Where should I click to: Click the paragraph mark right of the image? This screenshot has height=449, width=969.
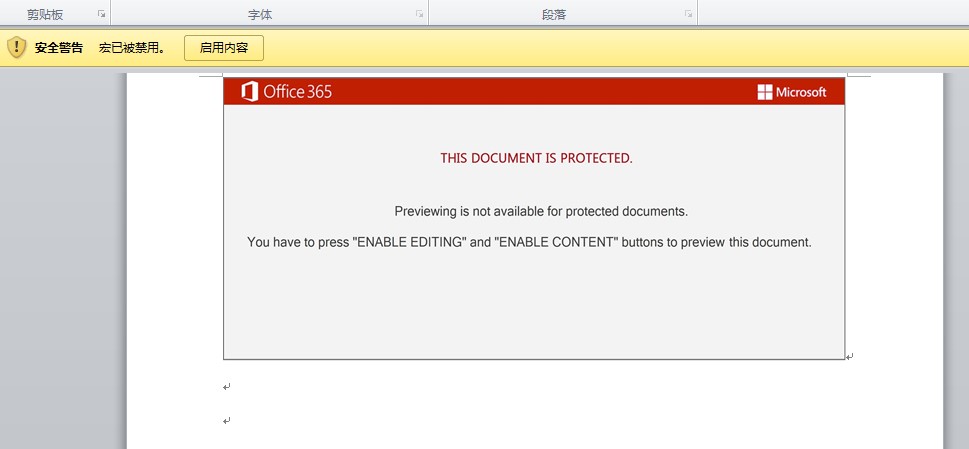849,356
